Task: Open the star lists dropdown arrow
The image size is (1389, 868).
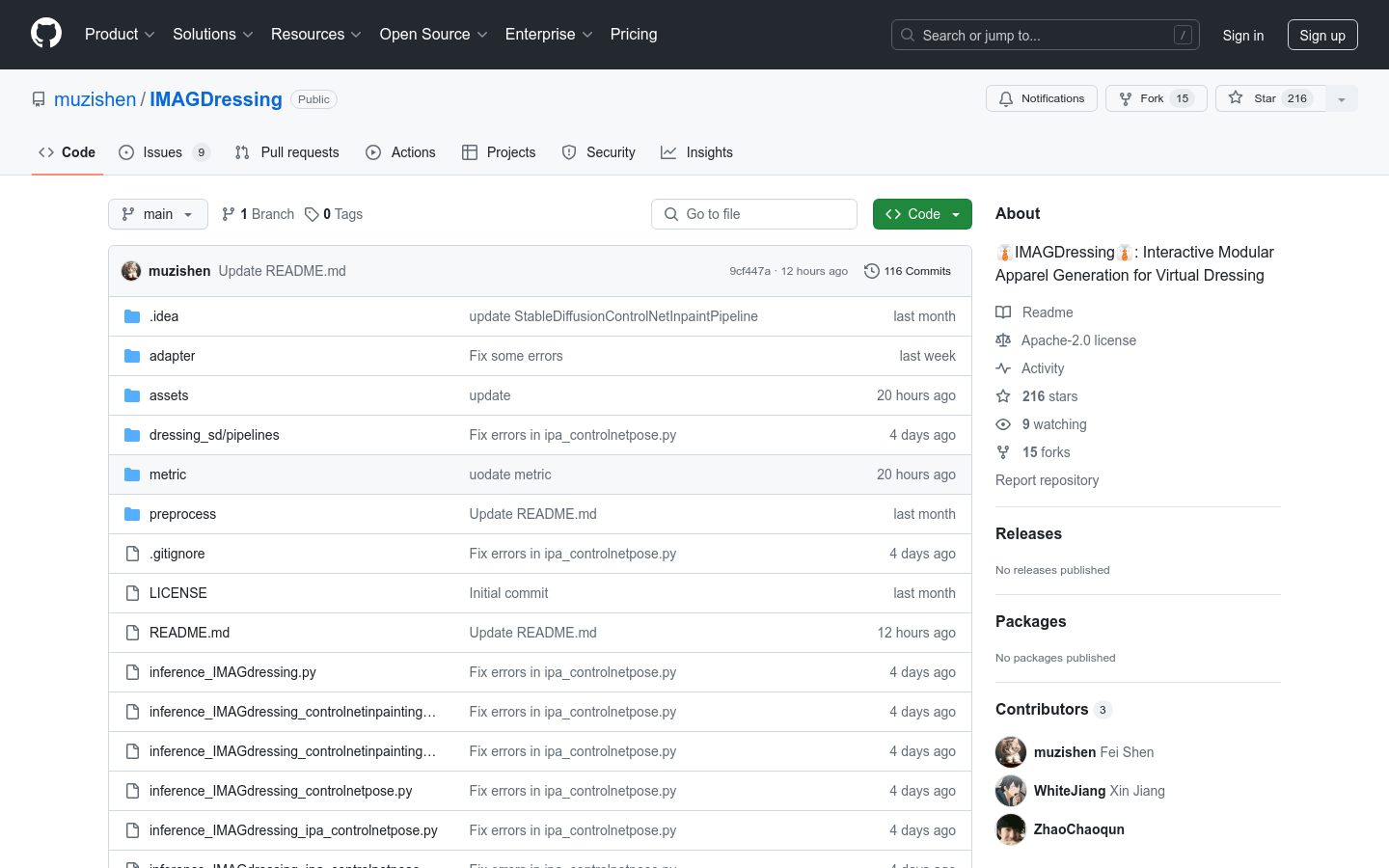Action: coord(1342,98)
